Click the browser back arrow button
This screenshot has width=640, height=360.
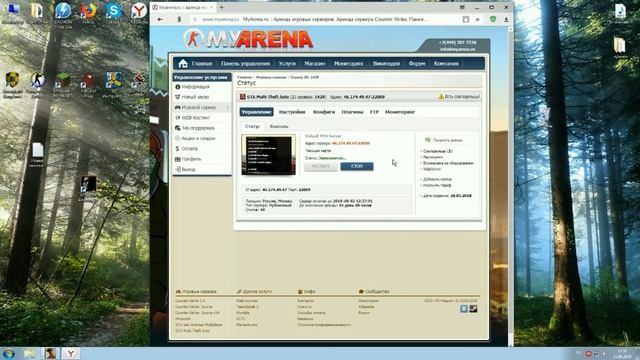point(160,19)
